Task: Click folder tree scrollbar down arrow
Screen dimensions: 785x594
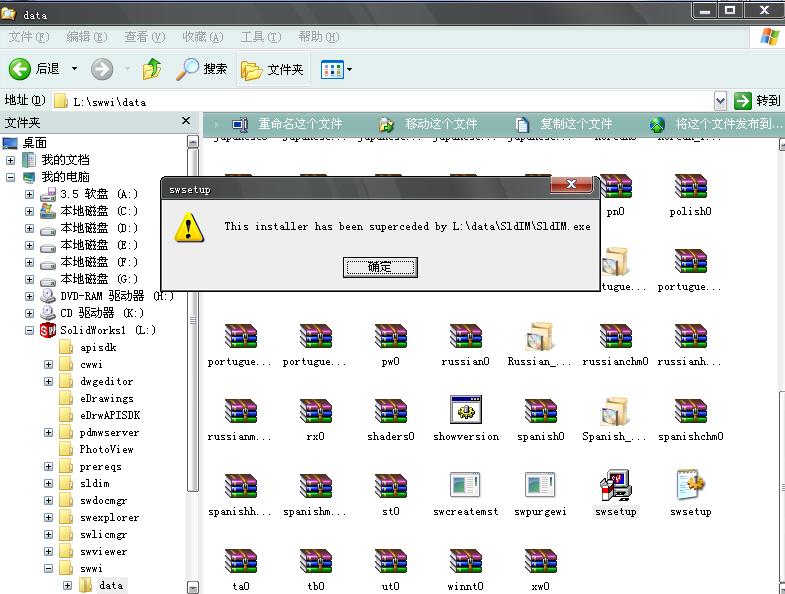Action: (x=193, y=587)
